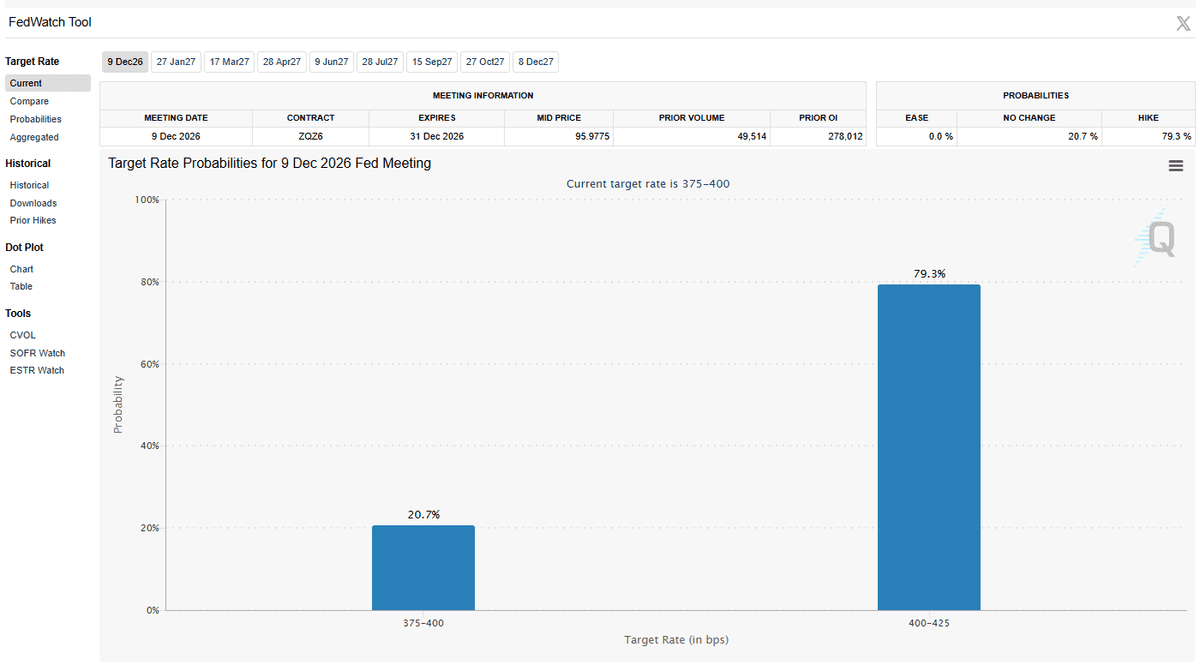Viewport: 1200px width, 664px height.
Task: Click the 9 Dec 2026 meeting date cell
Action: click(176, 136)
